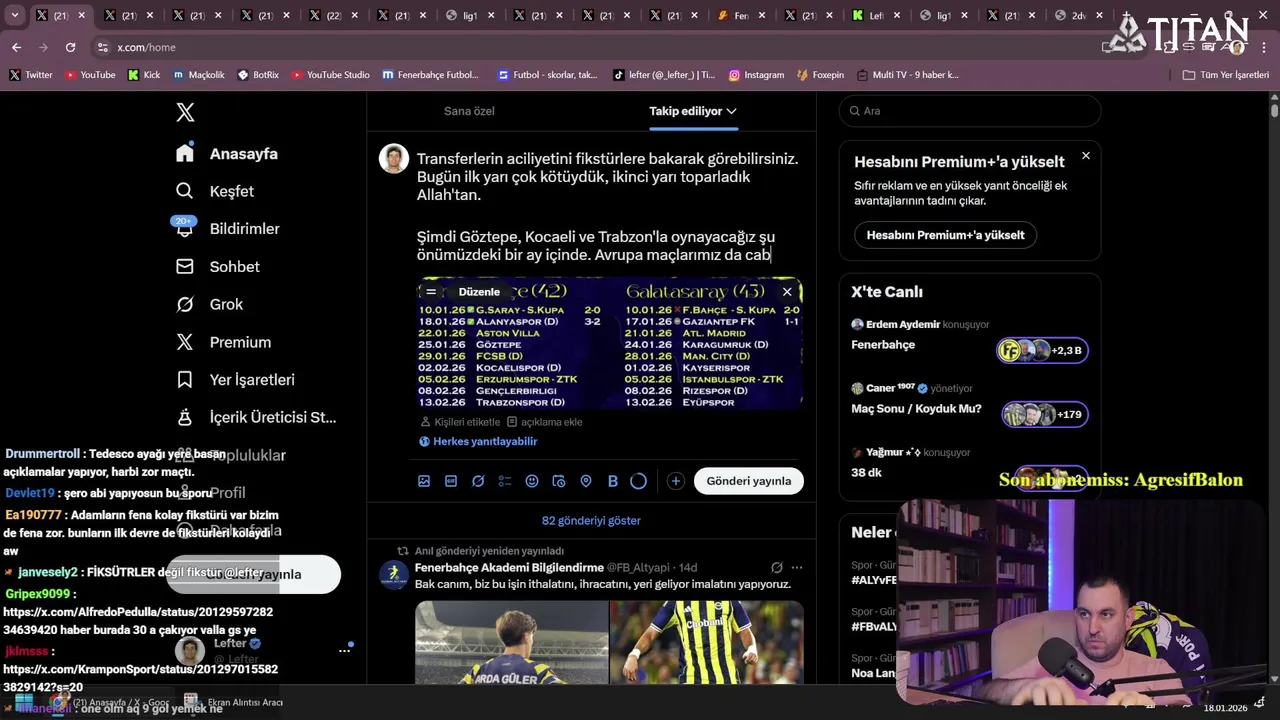Add another post with plus button
Image resolution: width=1280 pixels, height=720 pixels.
pos(676,481)
